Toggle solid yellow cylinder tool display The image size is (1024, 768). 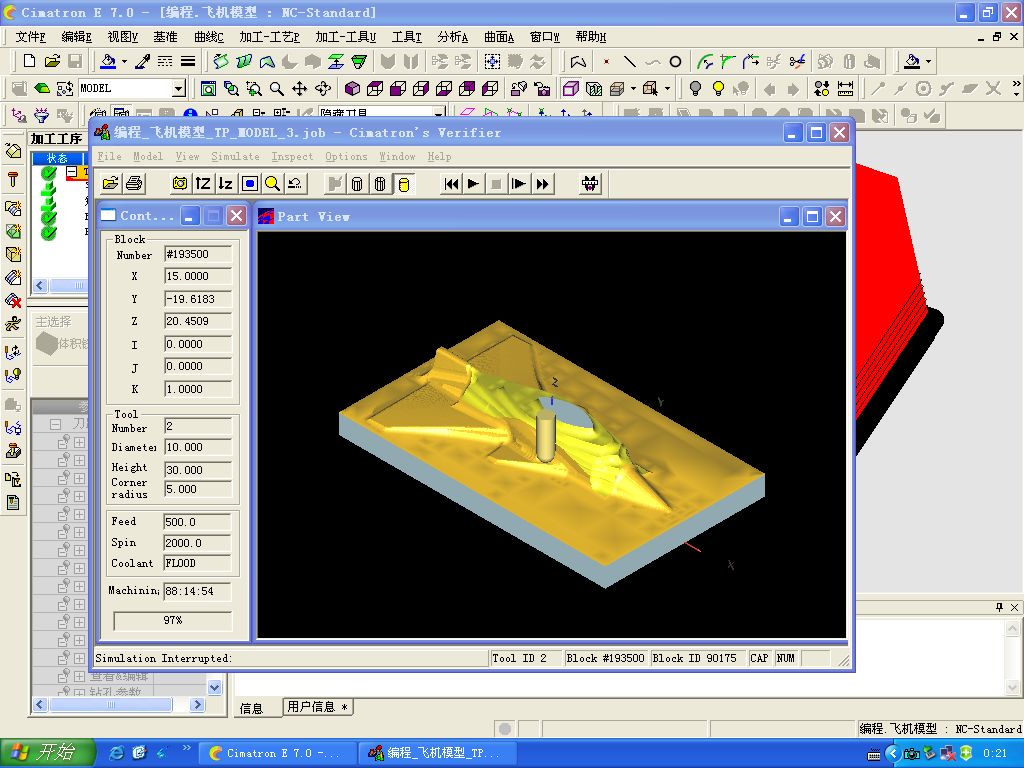[404, 184]
